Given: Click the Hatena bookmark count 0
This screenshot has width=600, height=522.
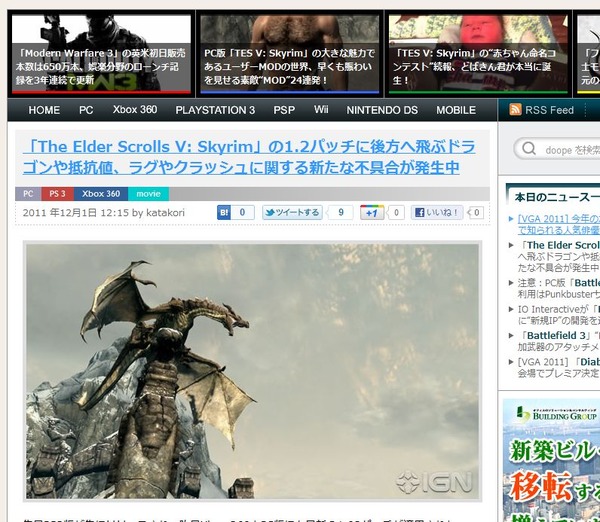Looking at the screenshot, I should (242, 212).
